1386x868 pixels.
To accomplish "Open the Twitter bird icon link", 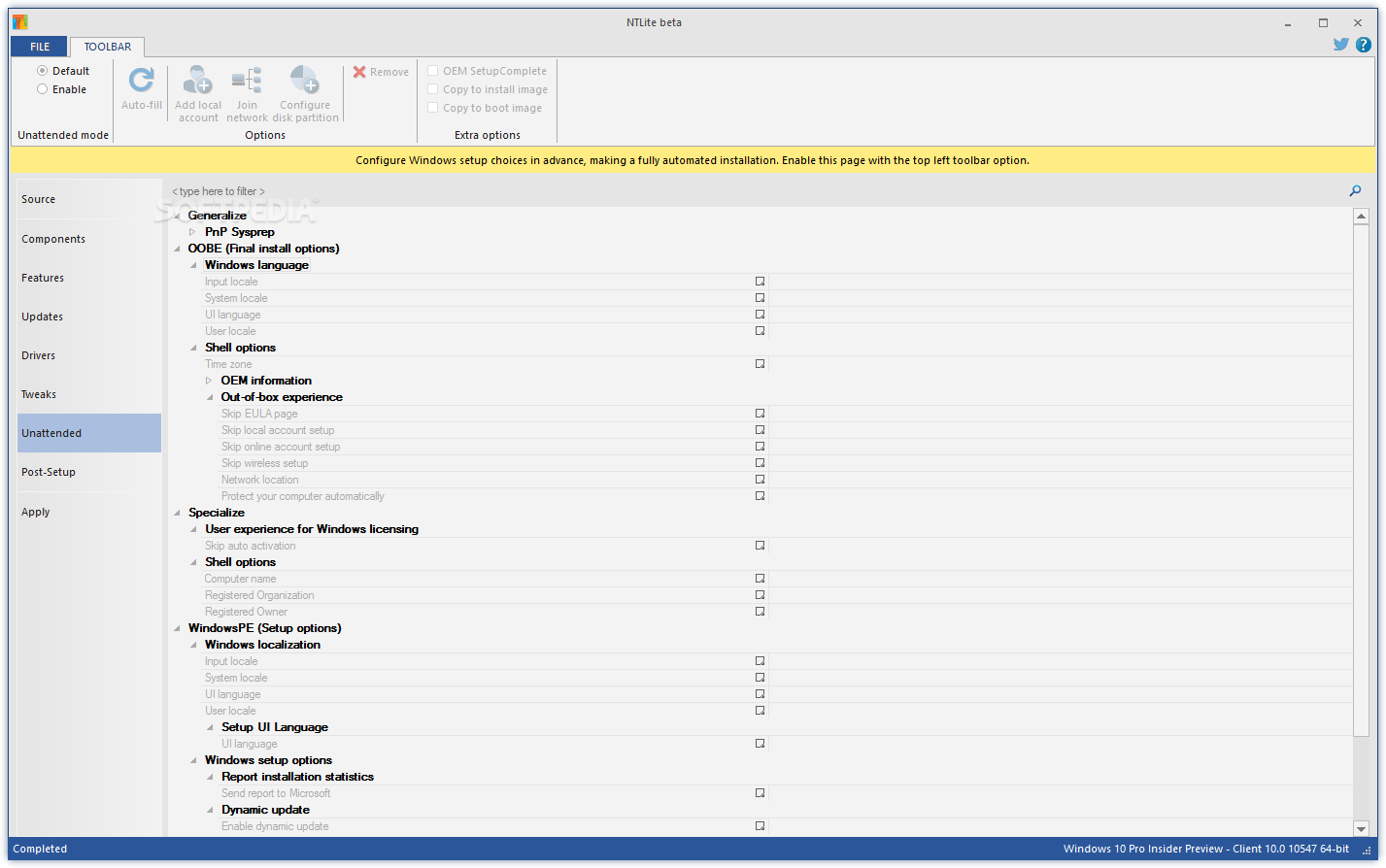I will click(1341, 45).
